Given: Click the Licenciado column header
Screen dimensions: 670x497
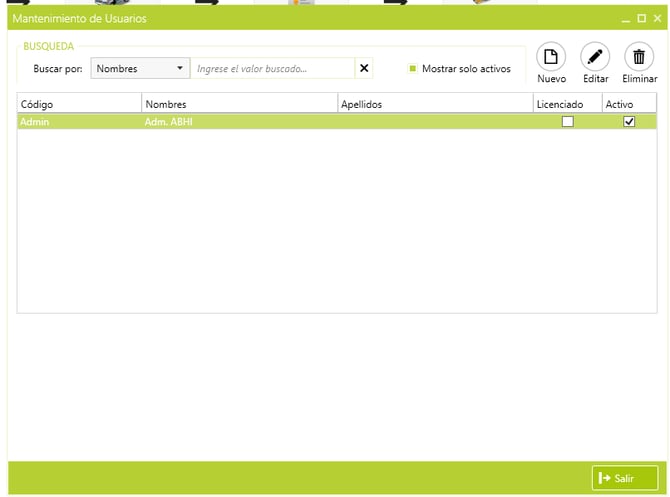Looking at the screenshot, I should [x=567, y=104].
